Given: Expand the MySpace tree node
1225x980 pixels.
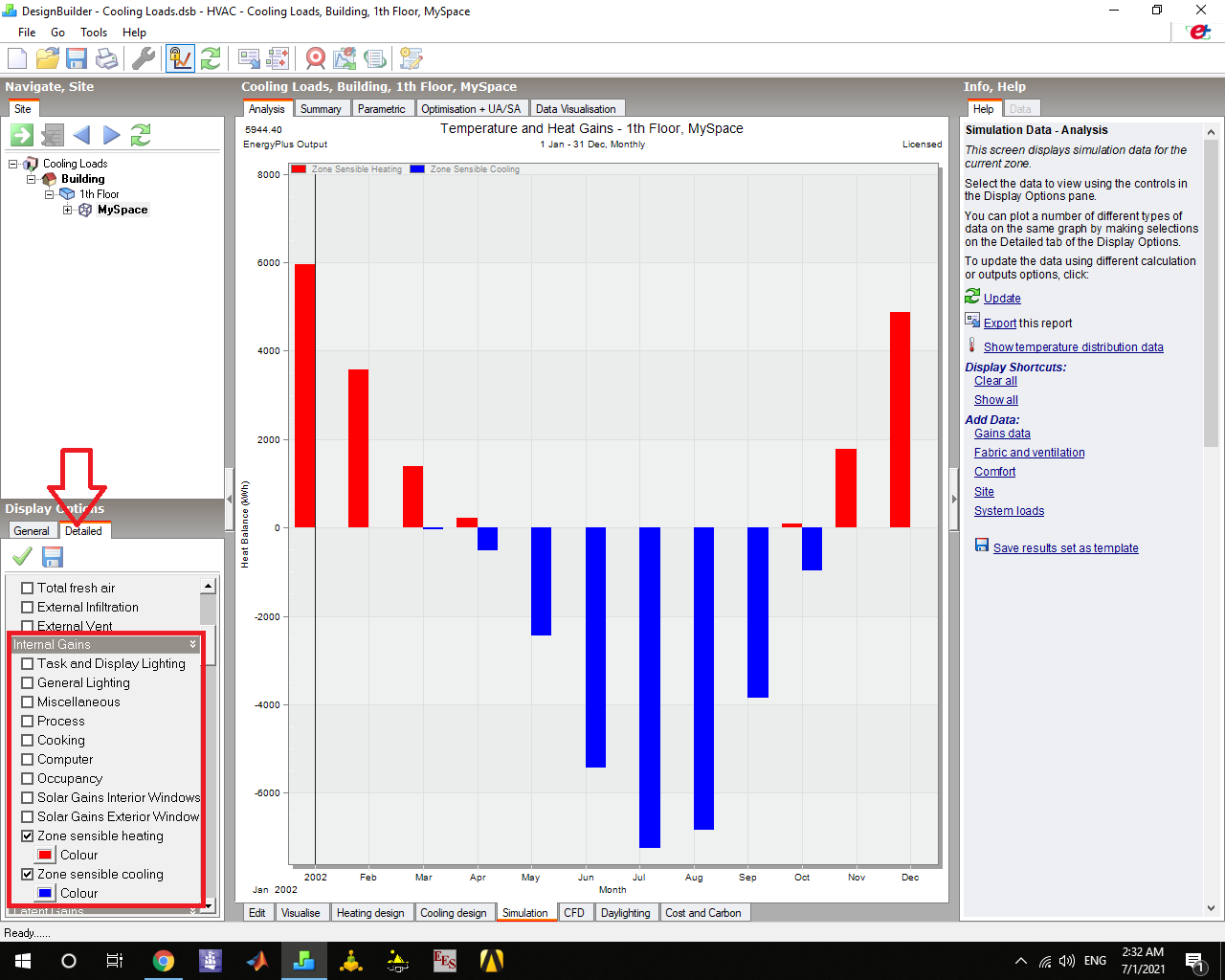Looking at the screenshot, I should coord(68,210).
